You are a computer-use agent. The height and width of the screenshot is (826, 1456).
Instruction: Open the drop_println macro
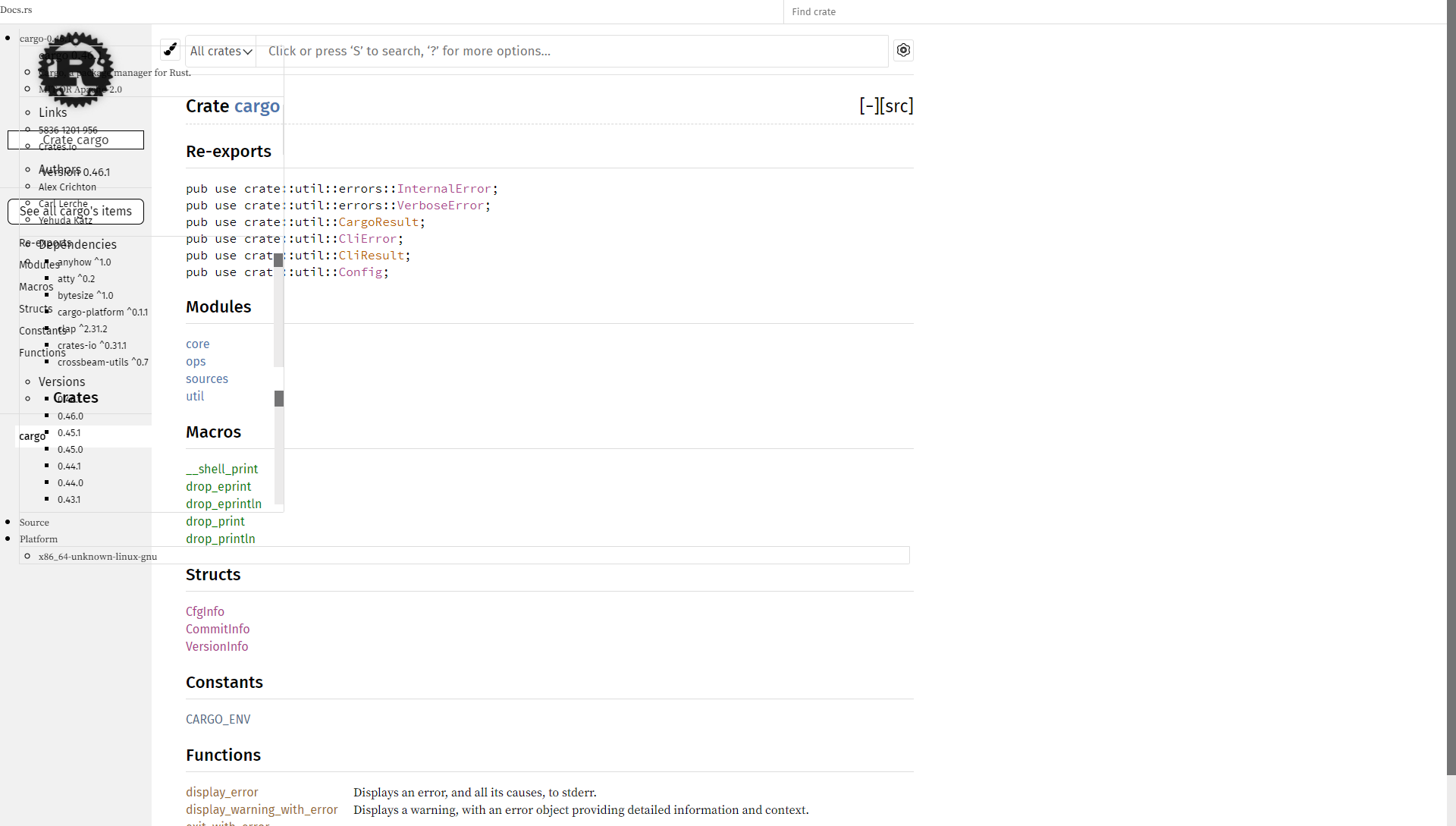pos(221,539)
